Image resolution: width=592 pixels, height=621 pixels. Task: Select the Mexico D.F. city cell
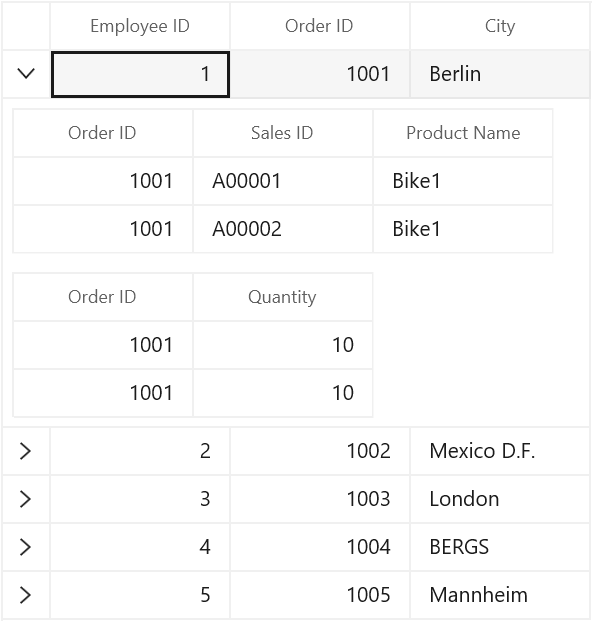500,451
